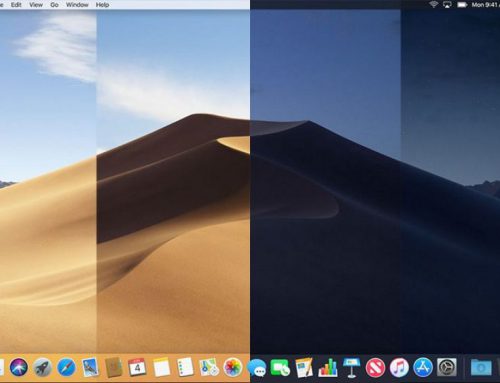Open Launchpad rocket icon in Dock
Image resolution: width=500 pixels, height=383 pixels.
tap(43, 368)
